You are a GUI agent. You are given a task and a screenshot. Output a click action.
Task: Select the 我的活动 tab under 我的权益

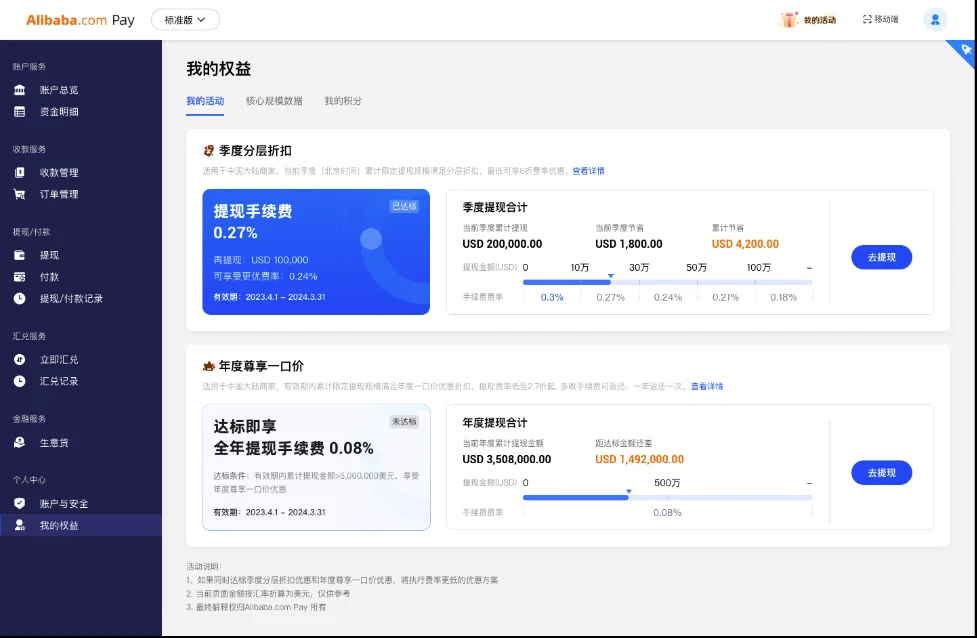click(x=205, y=101)
